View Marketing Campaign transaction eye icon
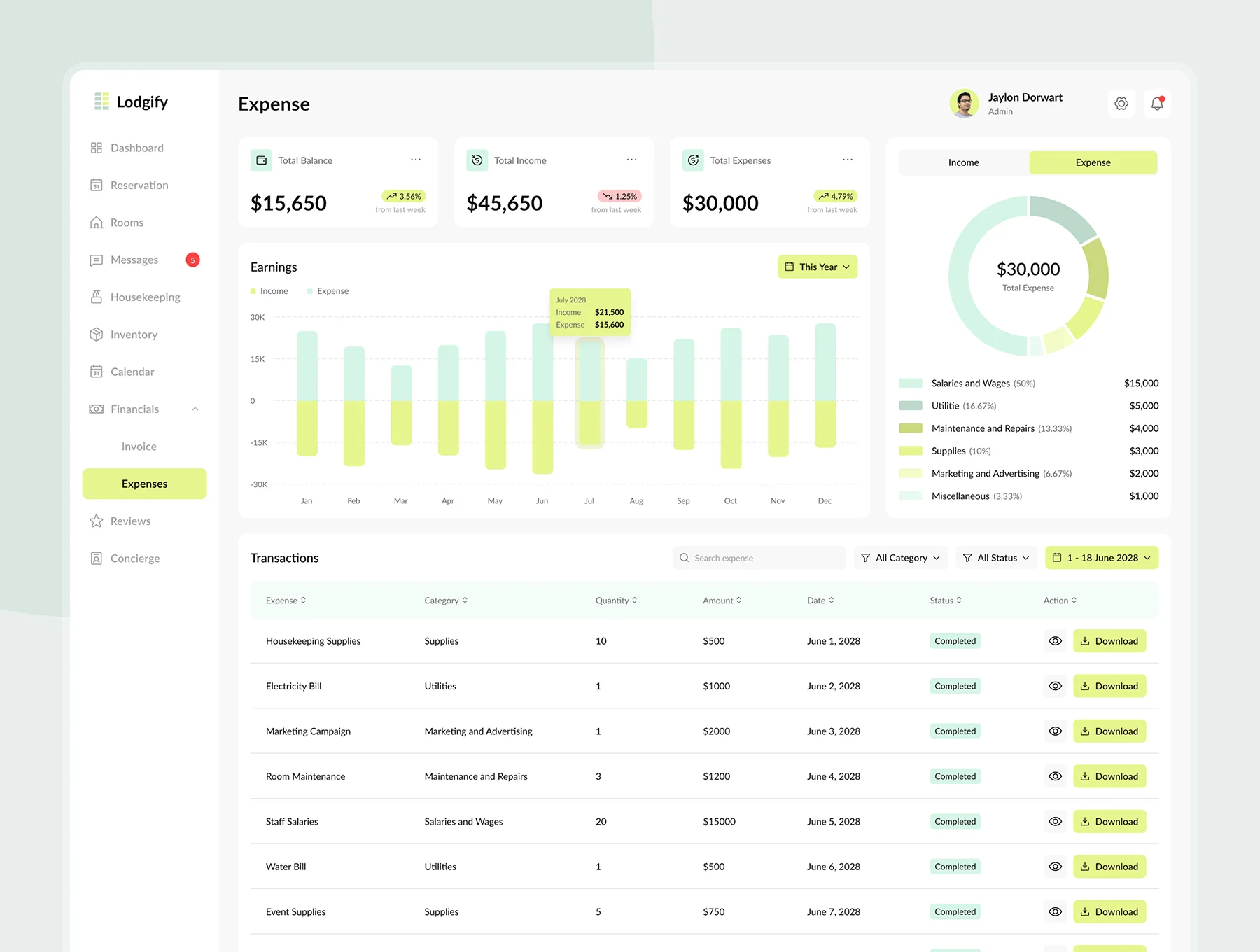Screen dimensions: 1260x952 tap(1056, 731)
